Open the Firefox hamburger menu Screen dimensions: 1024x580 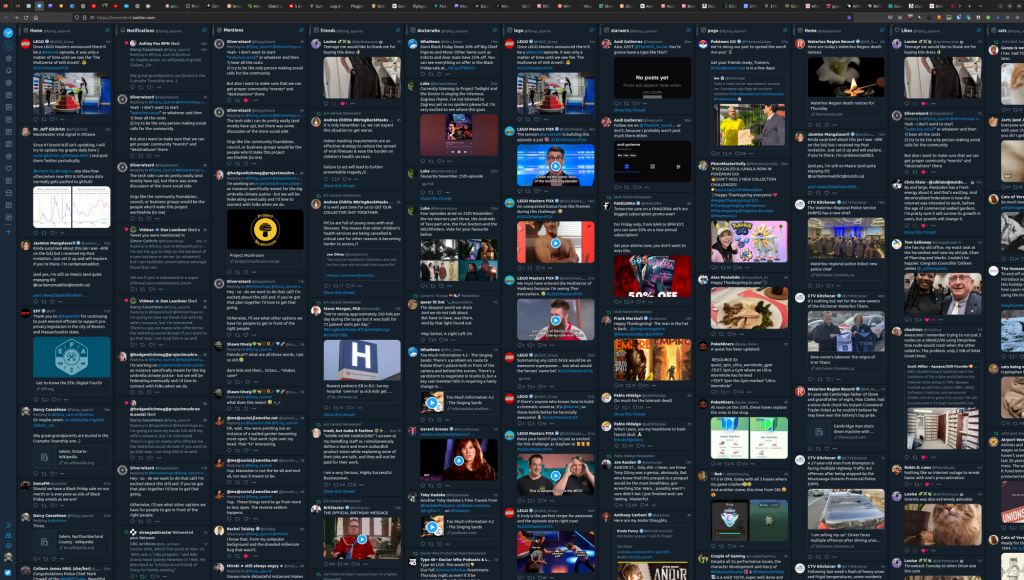[1016, 17]
